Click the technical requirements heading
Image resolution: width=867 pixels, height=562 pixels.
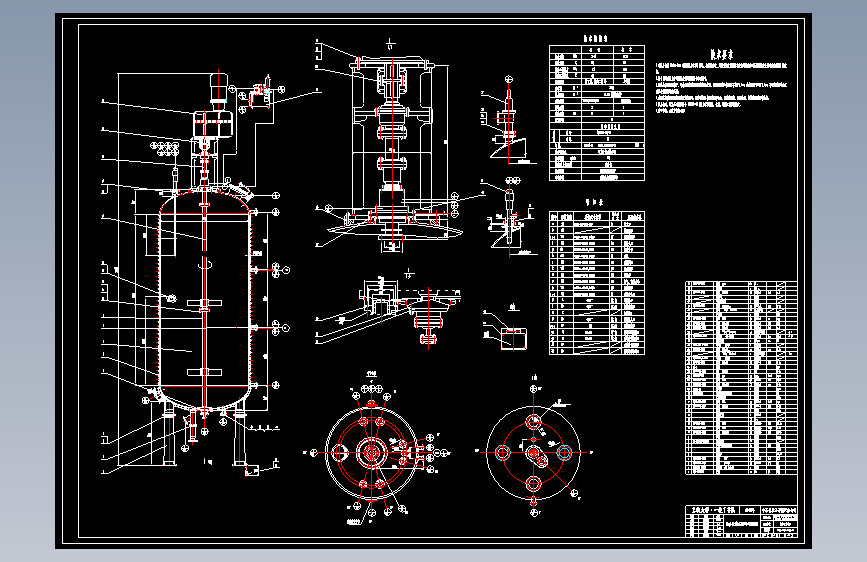point(722,54)
